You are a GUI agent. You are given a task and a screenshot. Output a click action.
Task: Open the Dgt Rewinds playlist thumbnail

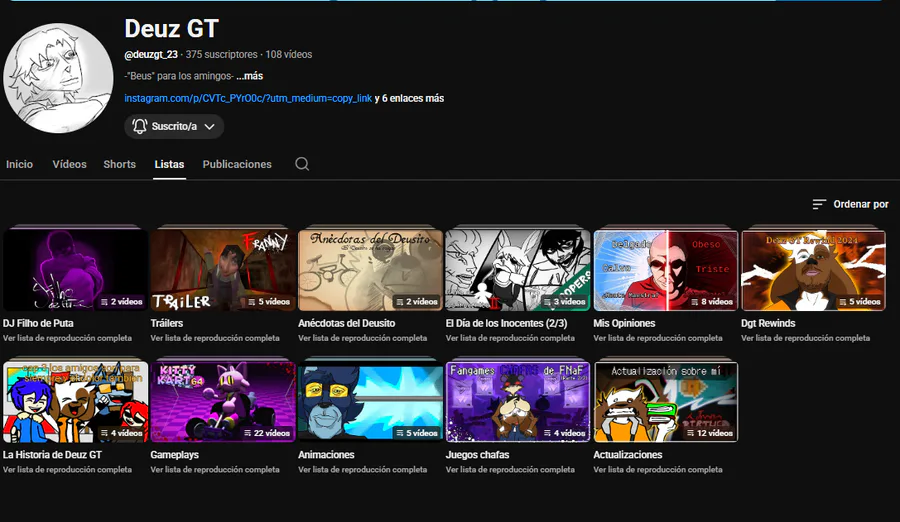coord(813,270)
